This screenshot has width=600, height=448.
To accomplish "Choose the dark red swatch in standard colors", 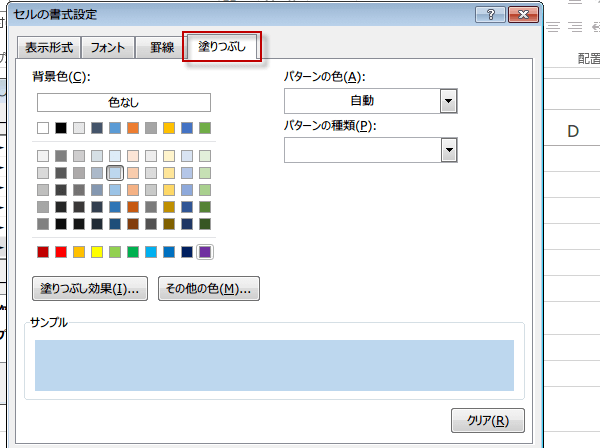I will pos(43,252).
